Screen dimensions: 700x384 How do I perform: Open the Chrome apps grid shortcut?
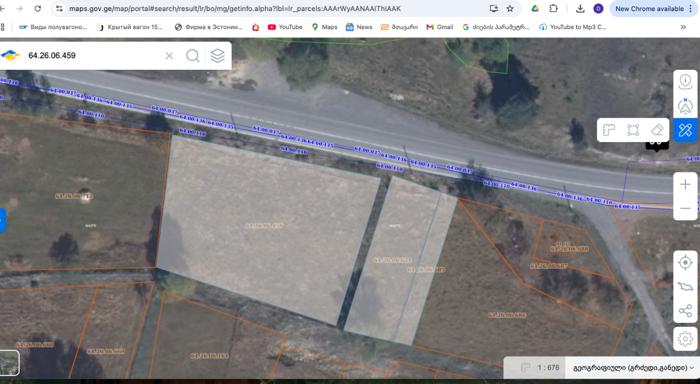[x=2, y=27]
